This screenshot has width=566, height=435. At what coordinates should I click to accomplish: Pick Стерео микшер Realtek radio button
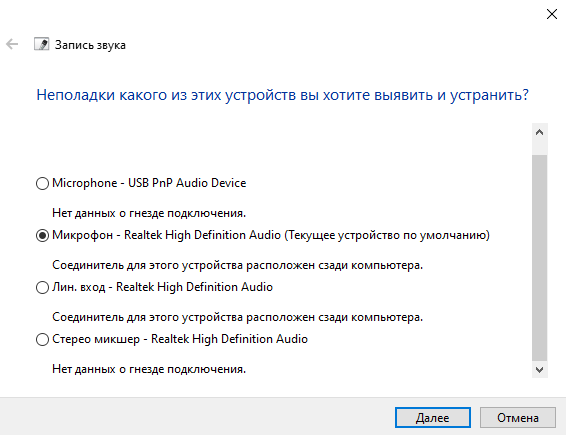coord(42,339)
